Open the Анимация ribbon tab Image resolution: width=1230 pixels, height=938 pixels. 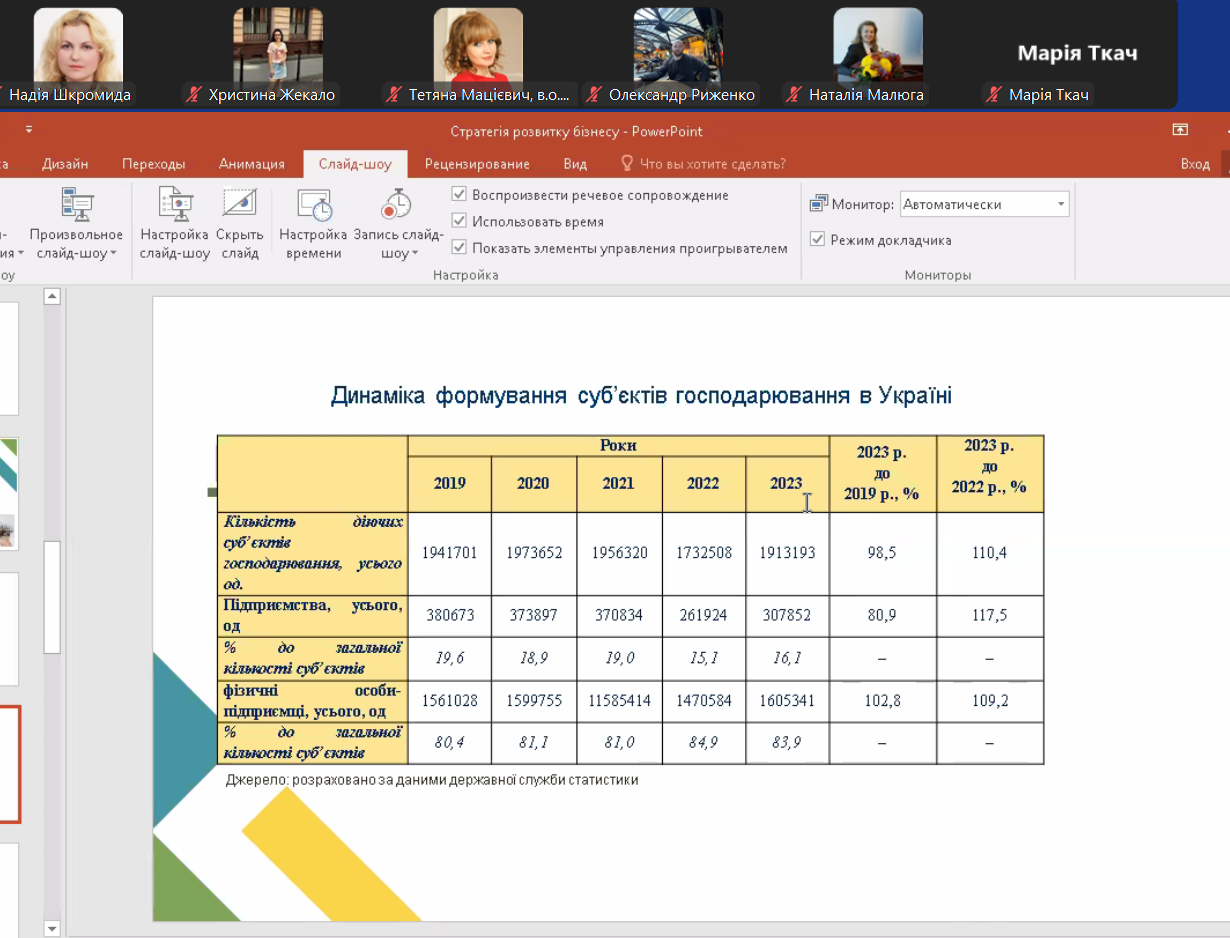pos(252,164)
